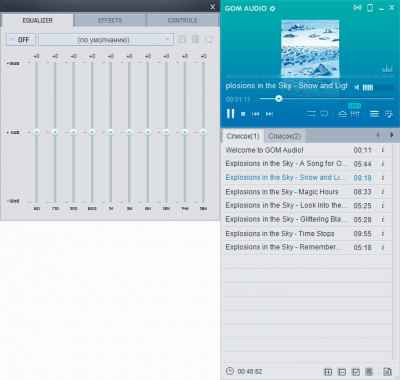Click the album art thumbnail
The height and width of the screenshot is (380, 400).
coord(310,49)
